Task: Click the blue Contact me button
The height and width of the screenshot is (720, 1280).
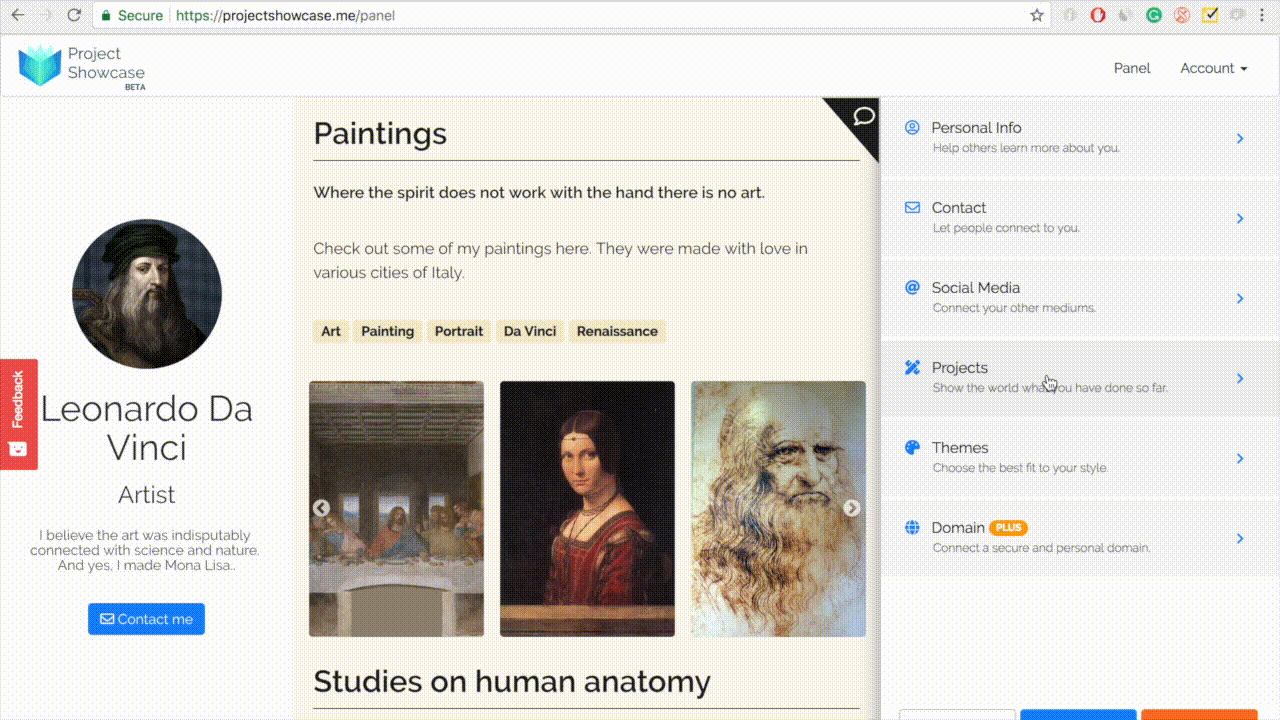Action: click(146, 619)
